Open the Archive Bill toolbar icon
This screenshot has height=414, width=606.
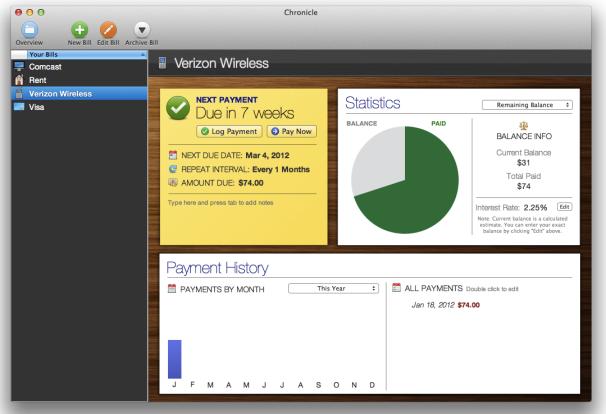[142, 29]
